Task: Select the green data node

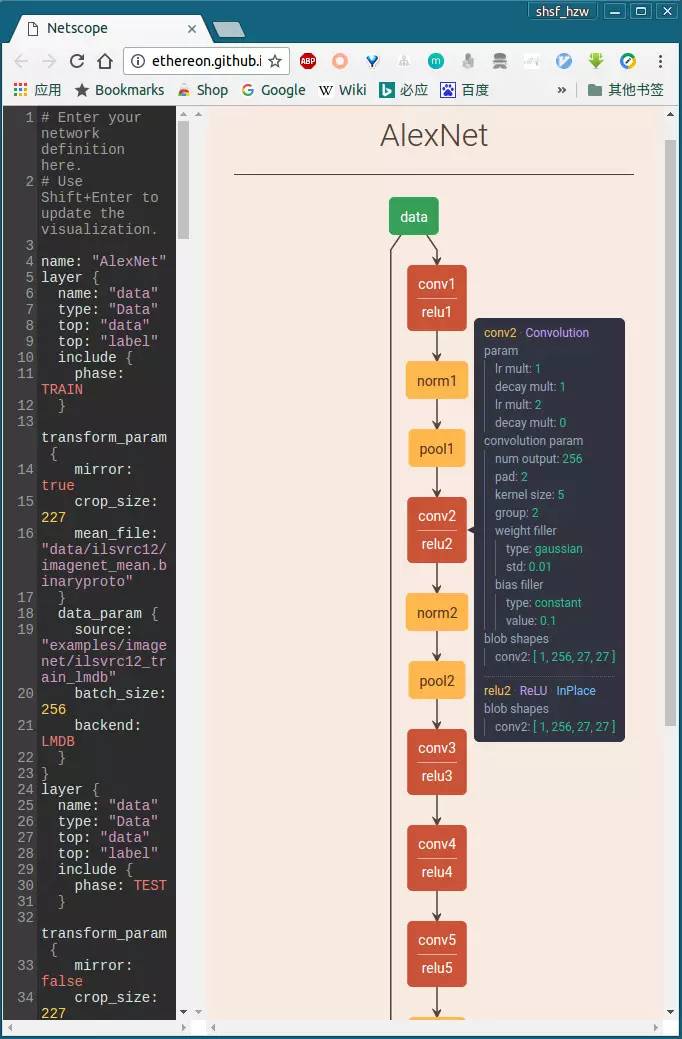Action: coord(414,216)
